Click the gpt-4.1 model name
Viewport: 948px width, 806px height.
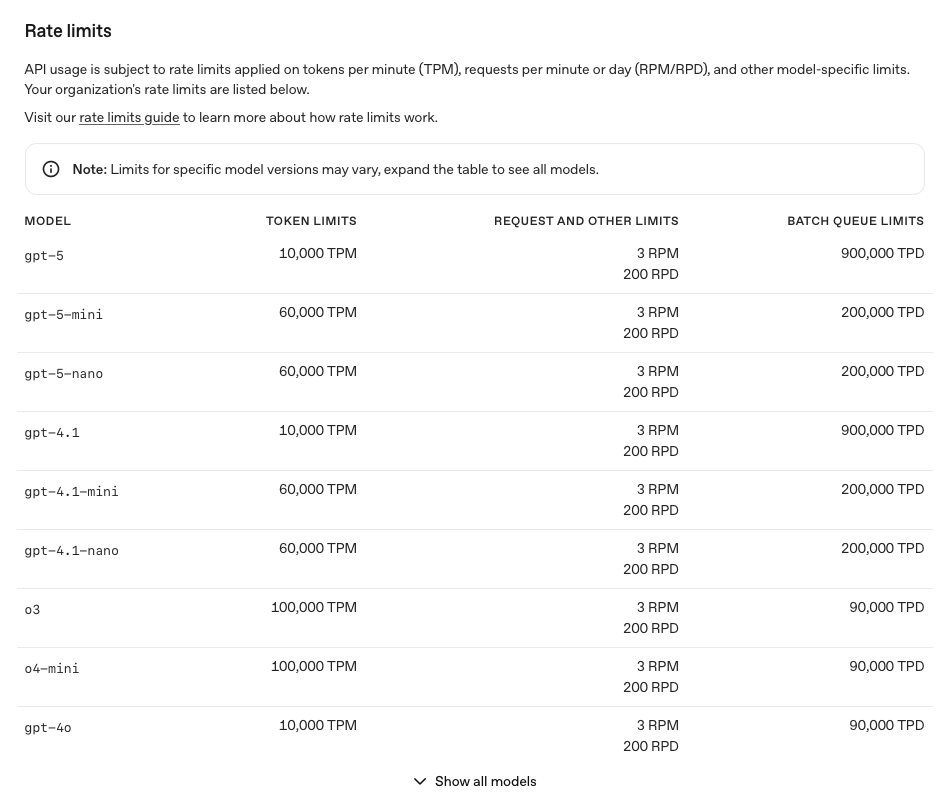(52, 433)
